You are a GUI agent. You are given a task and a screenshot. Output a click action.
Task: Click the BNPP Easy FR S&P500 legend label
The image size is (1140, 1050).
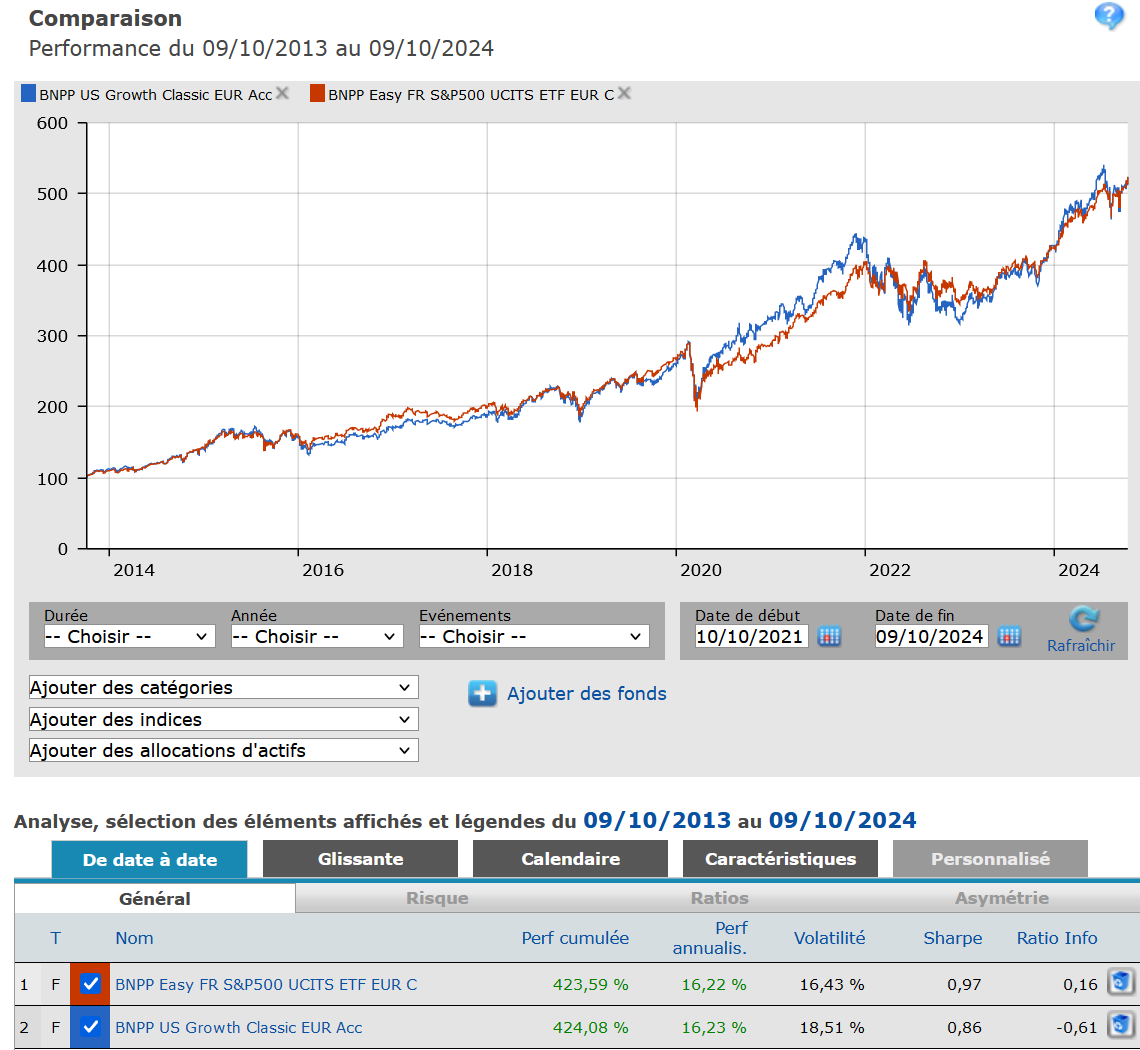471,95
